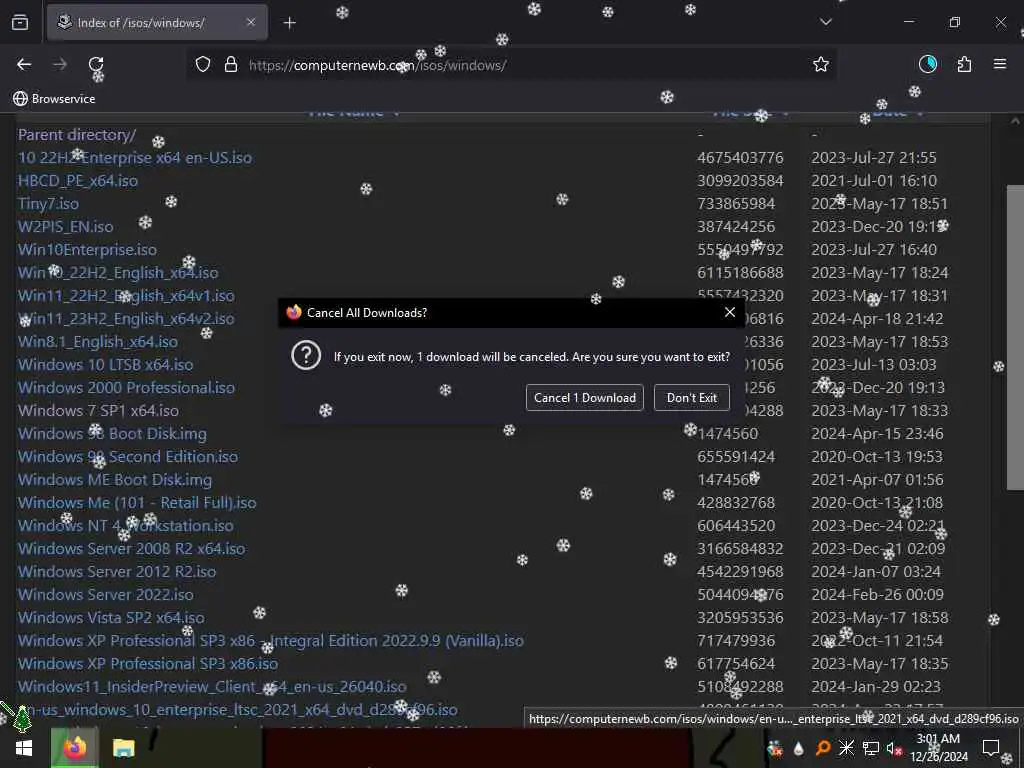Open Parent directory/ link

pos(76,135)
